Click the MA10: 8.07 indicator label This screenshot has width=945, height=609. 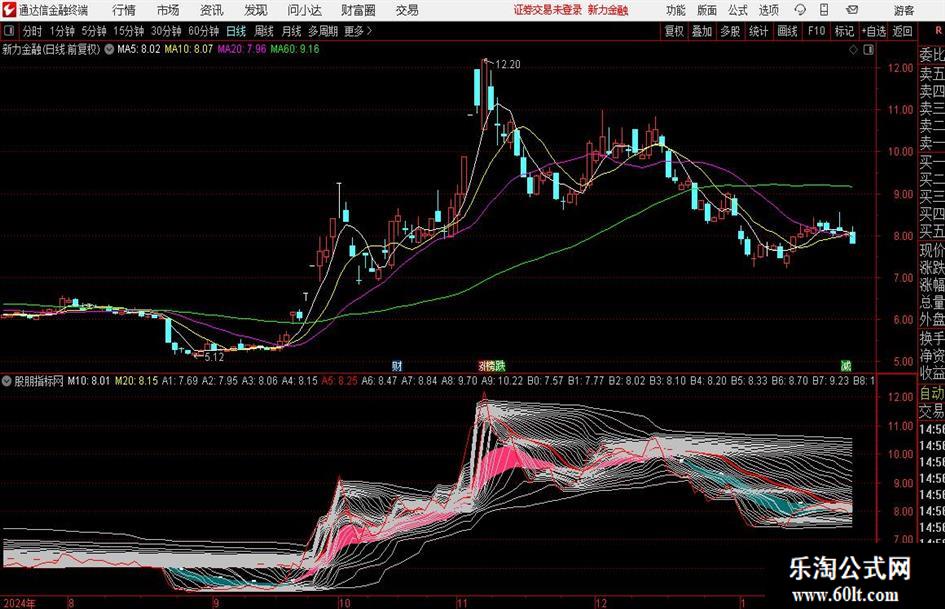[189, 49]
